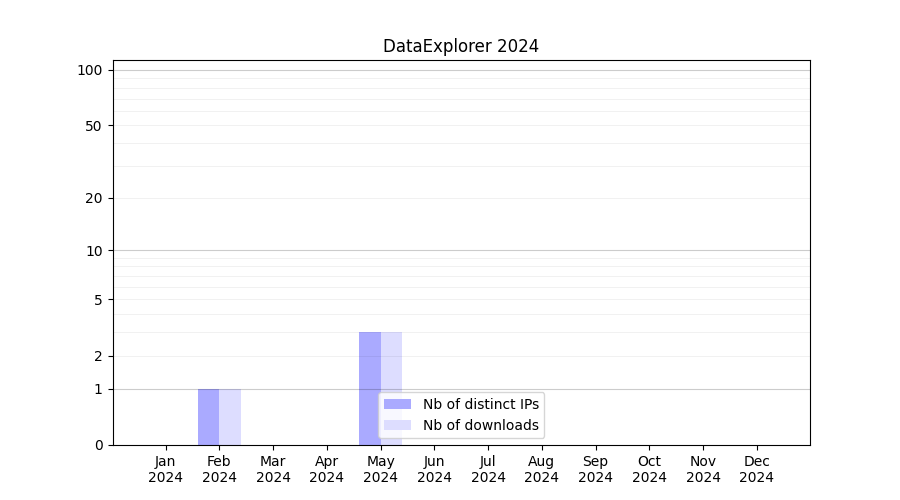Click the Jan 2024 x-axis label

[166, 469]
